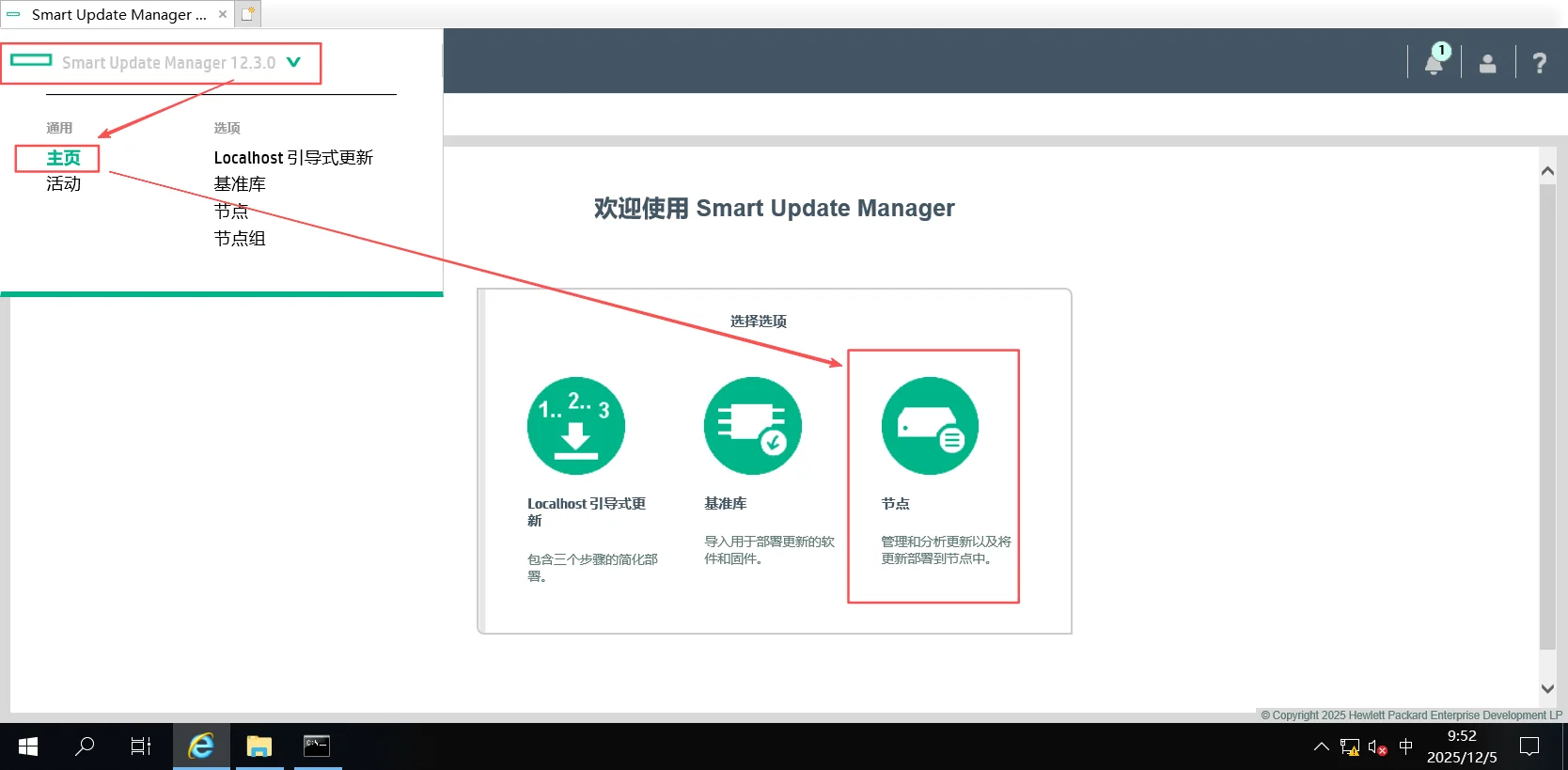Open File Explorer from the taskbar
1568x770 pixels.
click(259, 746)
